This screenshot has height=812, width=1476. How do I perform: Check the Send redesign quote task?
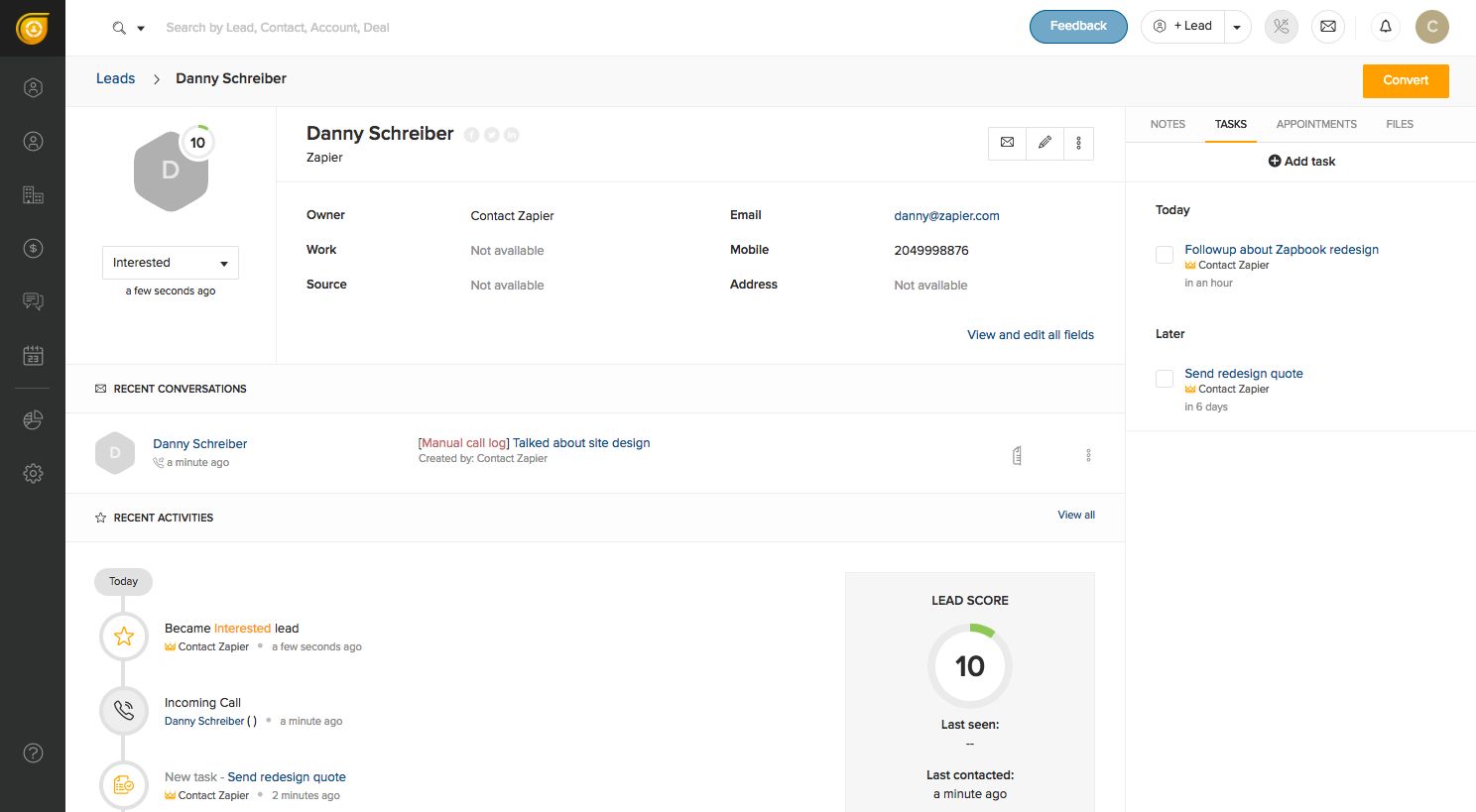(1165, 379)
